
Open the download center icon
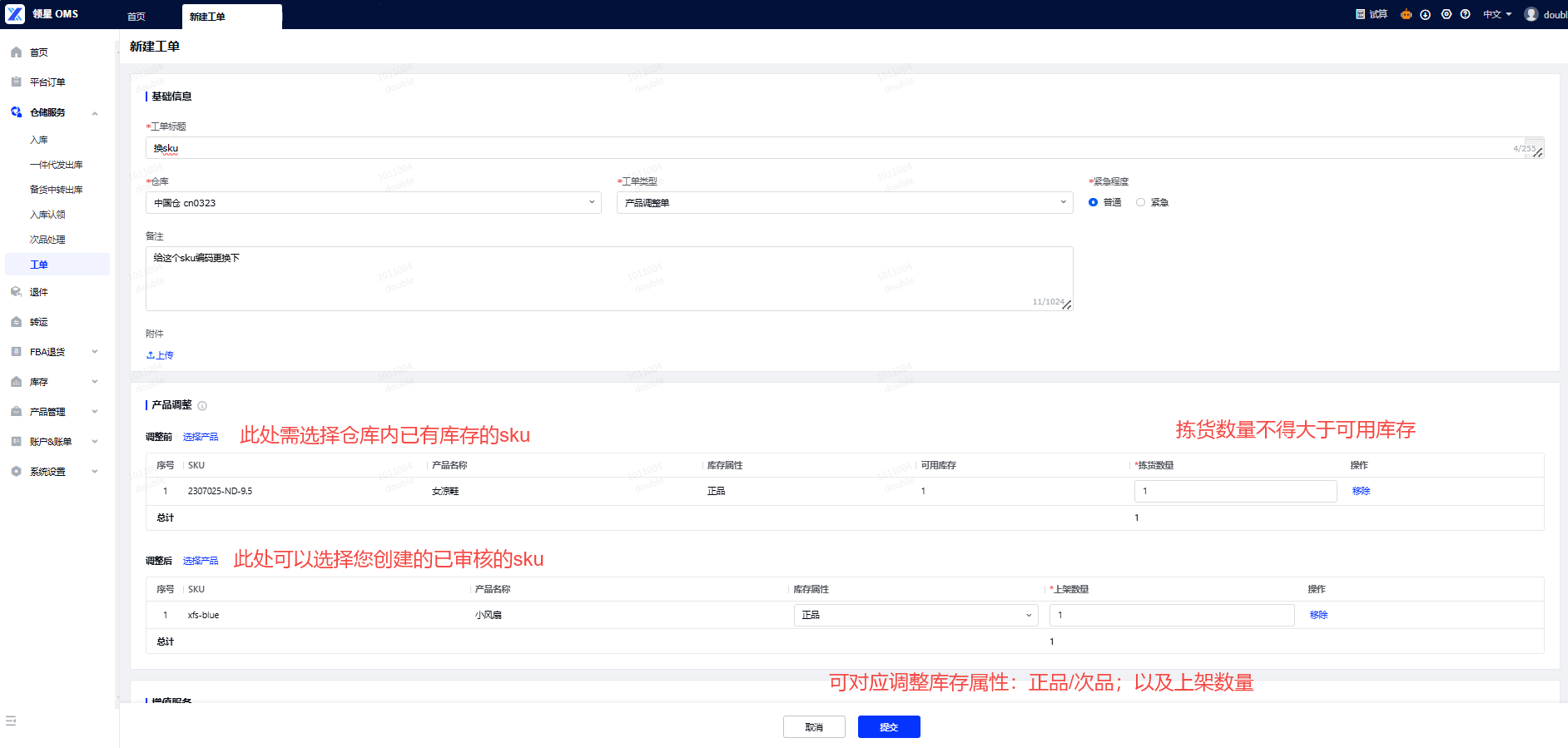(1426, 14)
